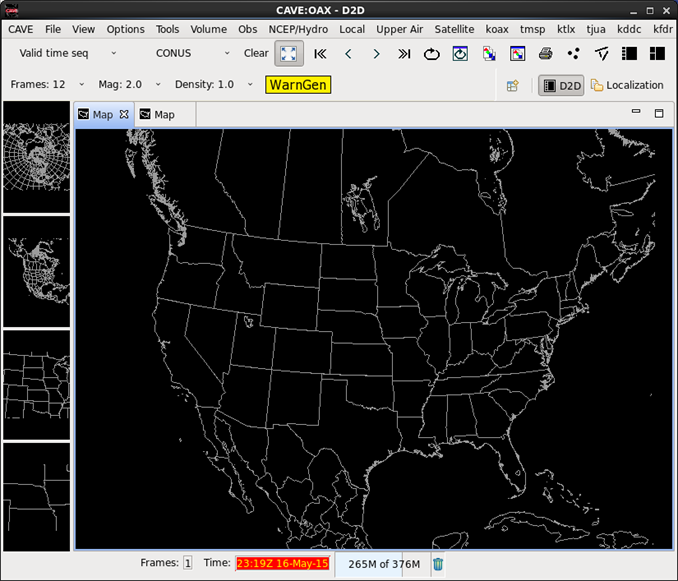Step forward one frame
678x581 pixels.
pos(376,54)
